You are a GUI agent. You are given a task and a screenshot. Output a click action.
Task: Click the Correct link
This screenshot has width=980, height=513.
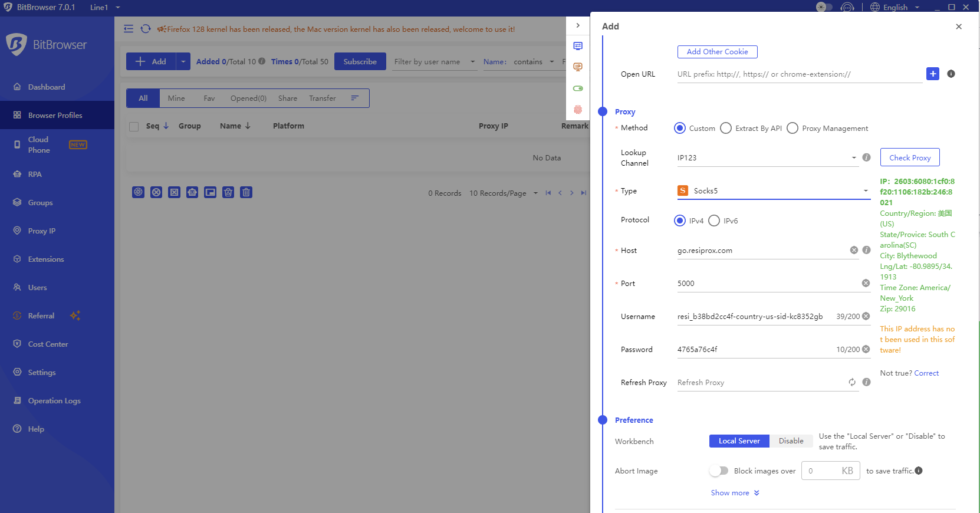(x=926, y=373)
